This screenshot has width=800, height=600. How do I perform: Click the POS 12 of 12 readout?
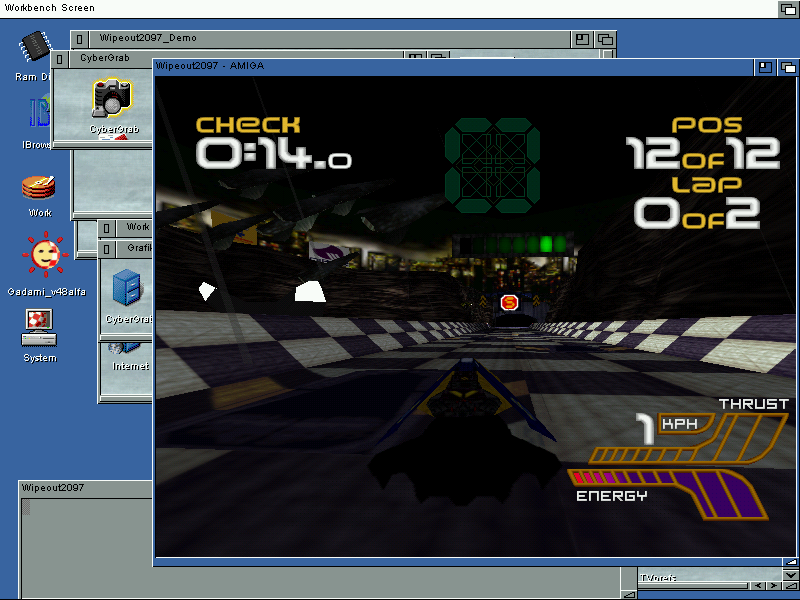coord(704,143)
